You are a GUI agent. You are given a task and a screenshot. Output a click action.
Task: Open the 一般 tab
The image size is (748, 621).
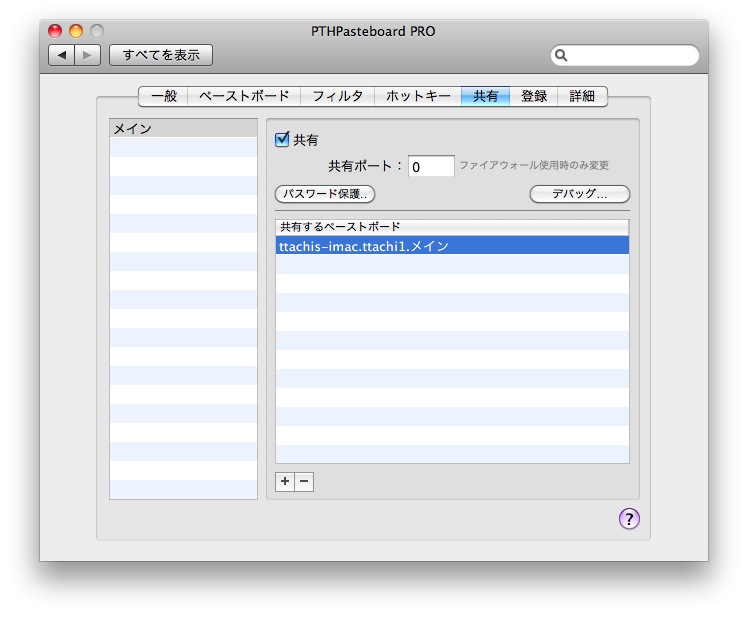163,97
